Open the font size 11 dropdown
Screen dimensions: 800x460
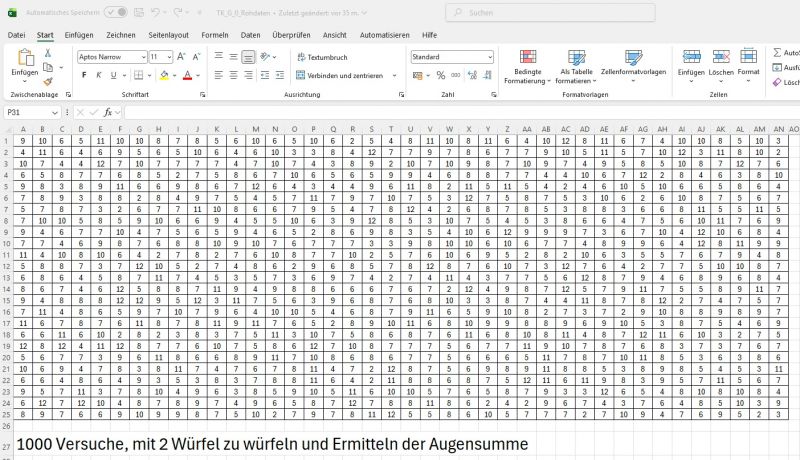(x=168, y=57)
